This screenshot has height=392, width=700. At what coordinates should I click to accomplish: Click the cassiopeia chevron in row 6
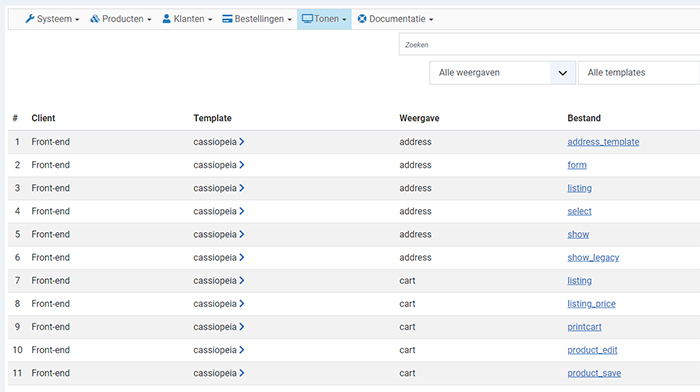[x=242, y=258]
